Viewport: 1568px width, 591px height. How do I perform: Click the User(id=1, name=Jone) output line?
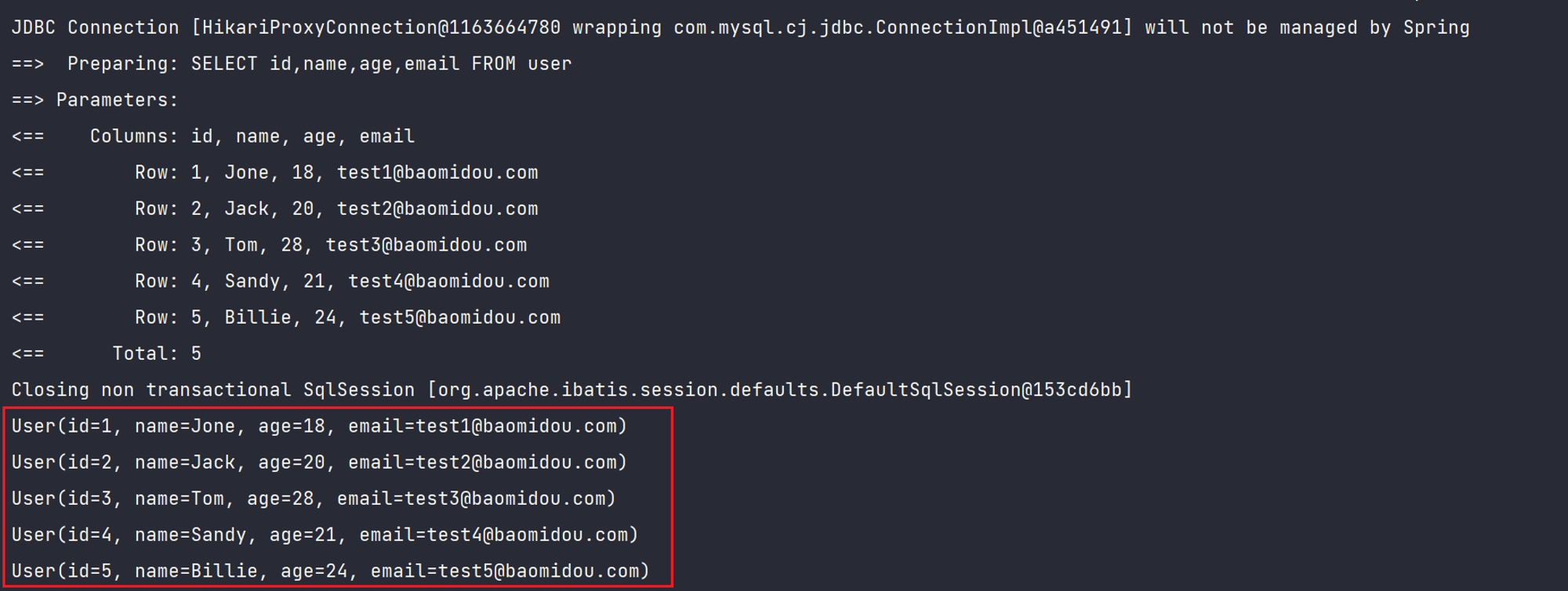click(319, 426)
